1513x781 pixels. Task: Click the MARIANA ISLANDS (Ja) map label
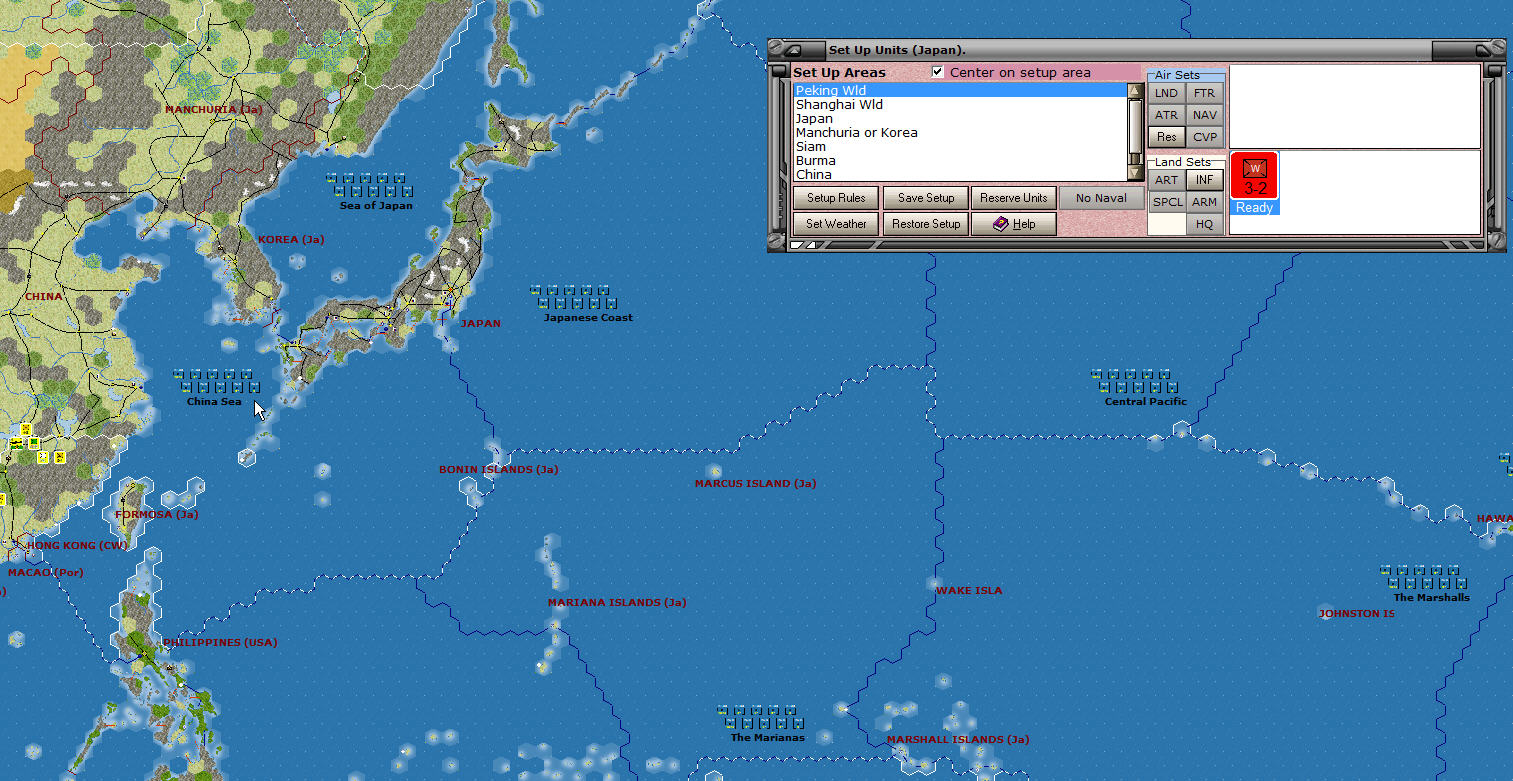(x=617, y=603)
